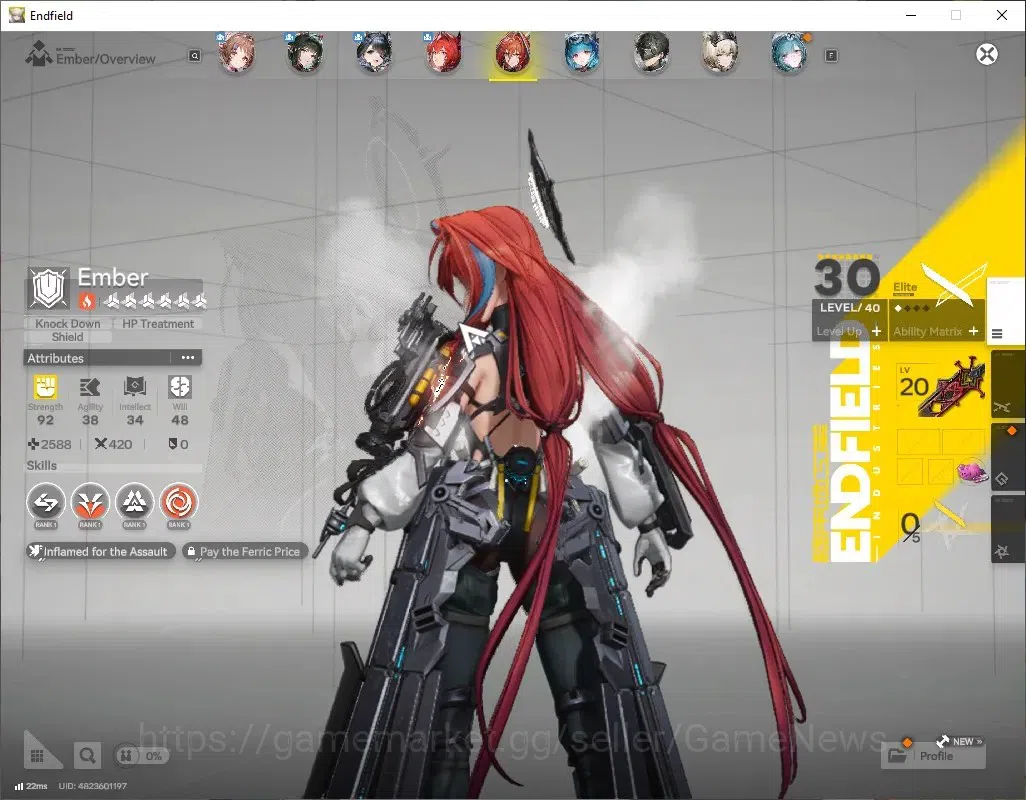Click the Level Up plus button
Viewport: 1026px width, 800px height.
(876, 332)
